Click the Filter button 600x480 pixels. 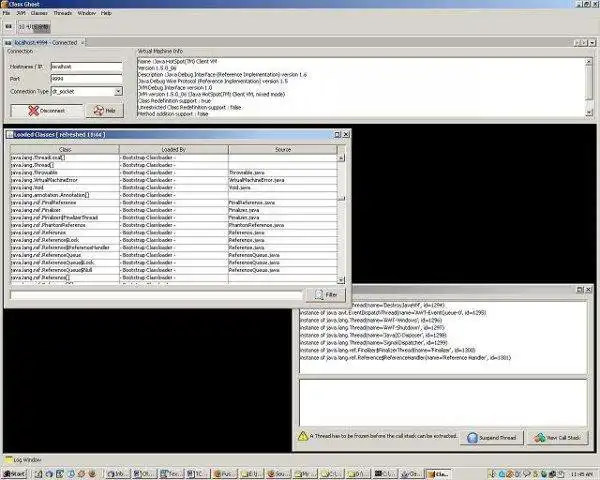tap(326, 295)
